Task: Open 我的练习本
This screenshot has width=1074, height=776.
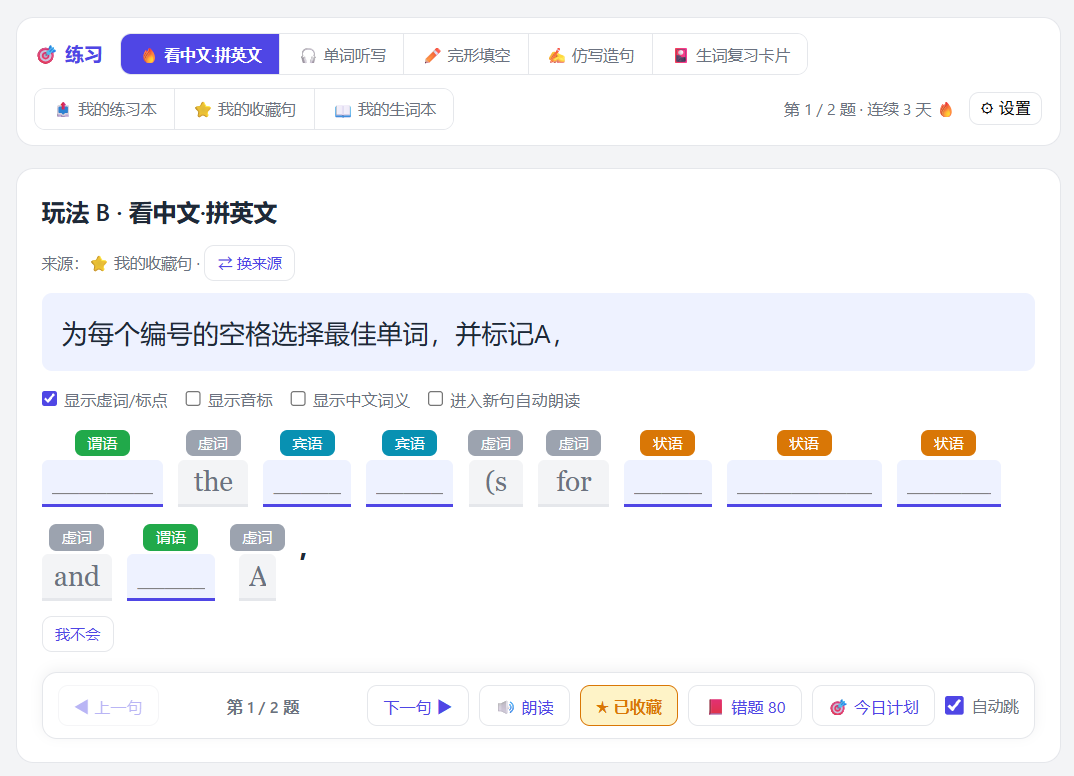Action: tap(105, 110)
